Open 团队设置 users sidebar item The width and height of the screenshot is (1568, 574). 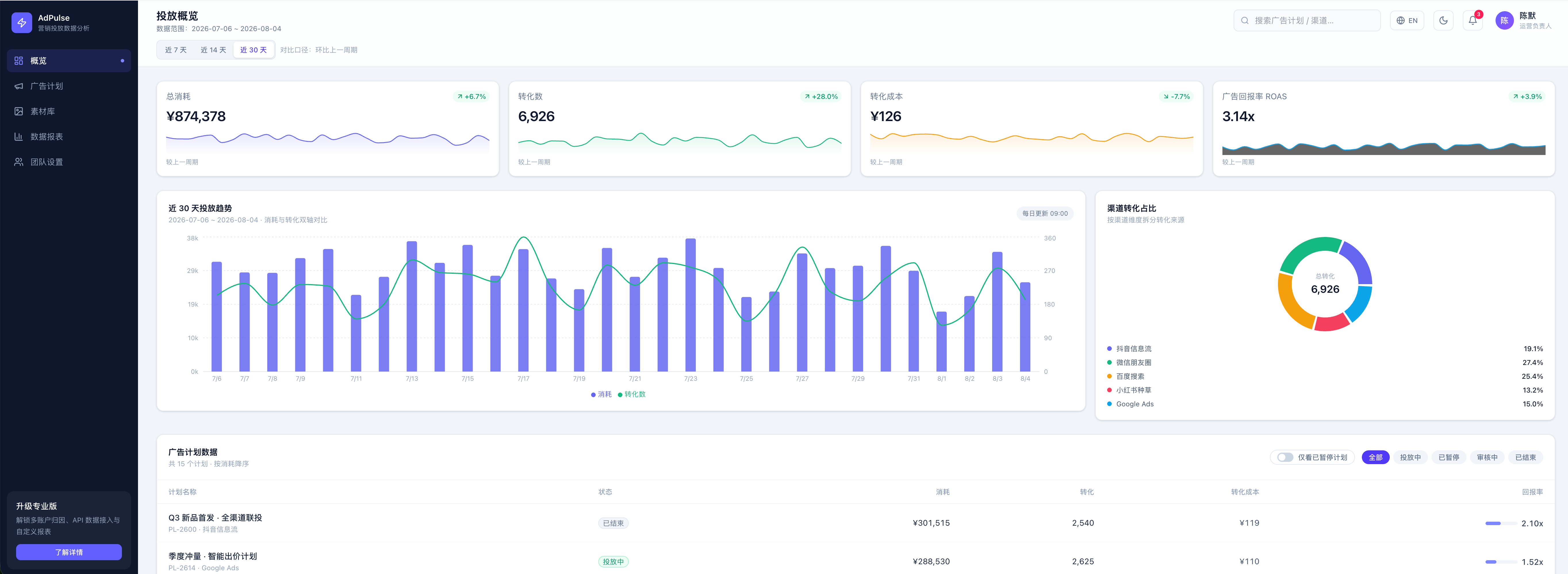click(x=69, y=162)
